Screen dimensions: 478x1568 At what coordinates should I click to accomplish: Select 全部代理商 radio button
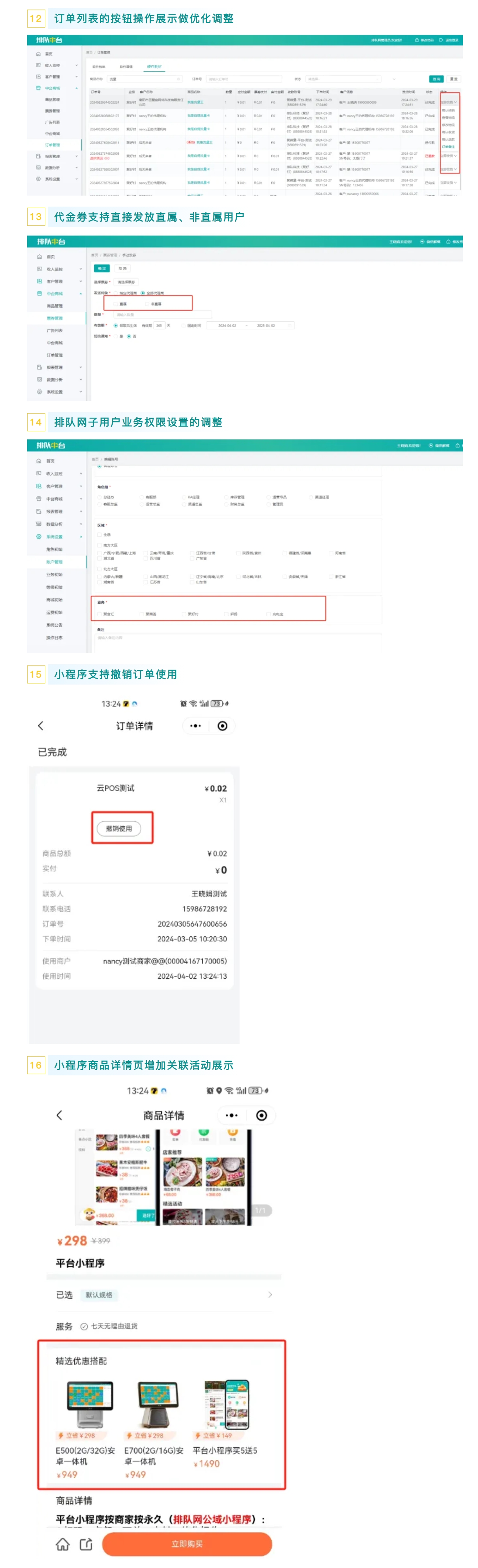(x=142, y=293)
